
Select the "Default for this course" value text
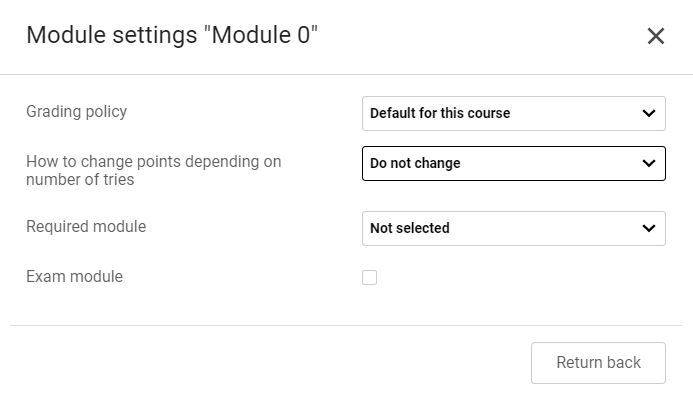point(440,113)
